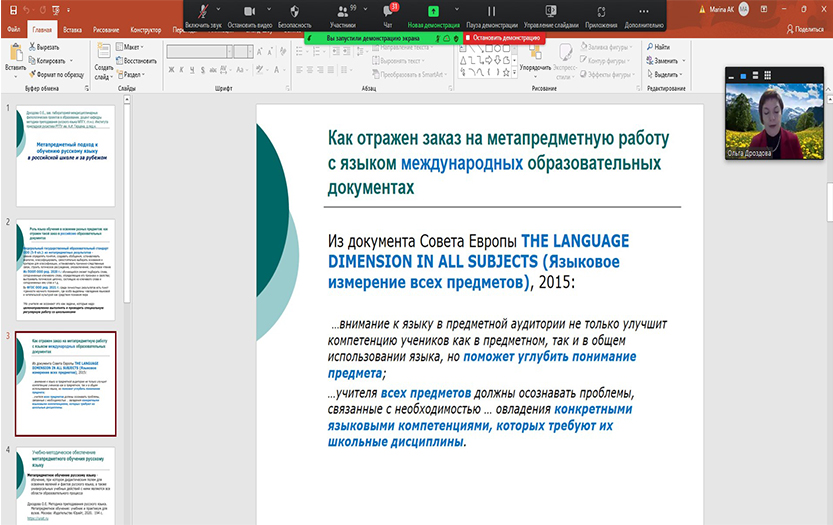The height and width of the screenshot is (525, 833).
Task: Select slide 4 thumbnail in the panel
Action: [x=65, y=484]
